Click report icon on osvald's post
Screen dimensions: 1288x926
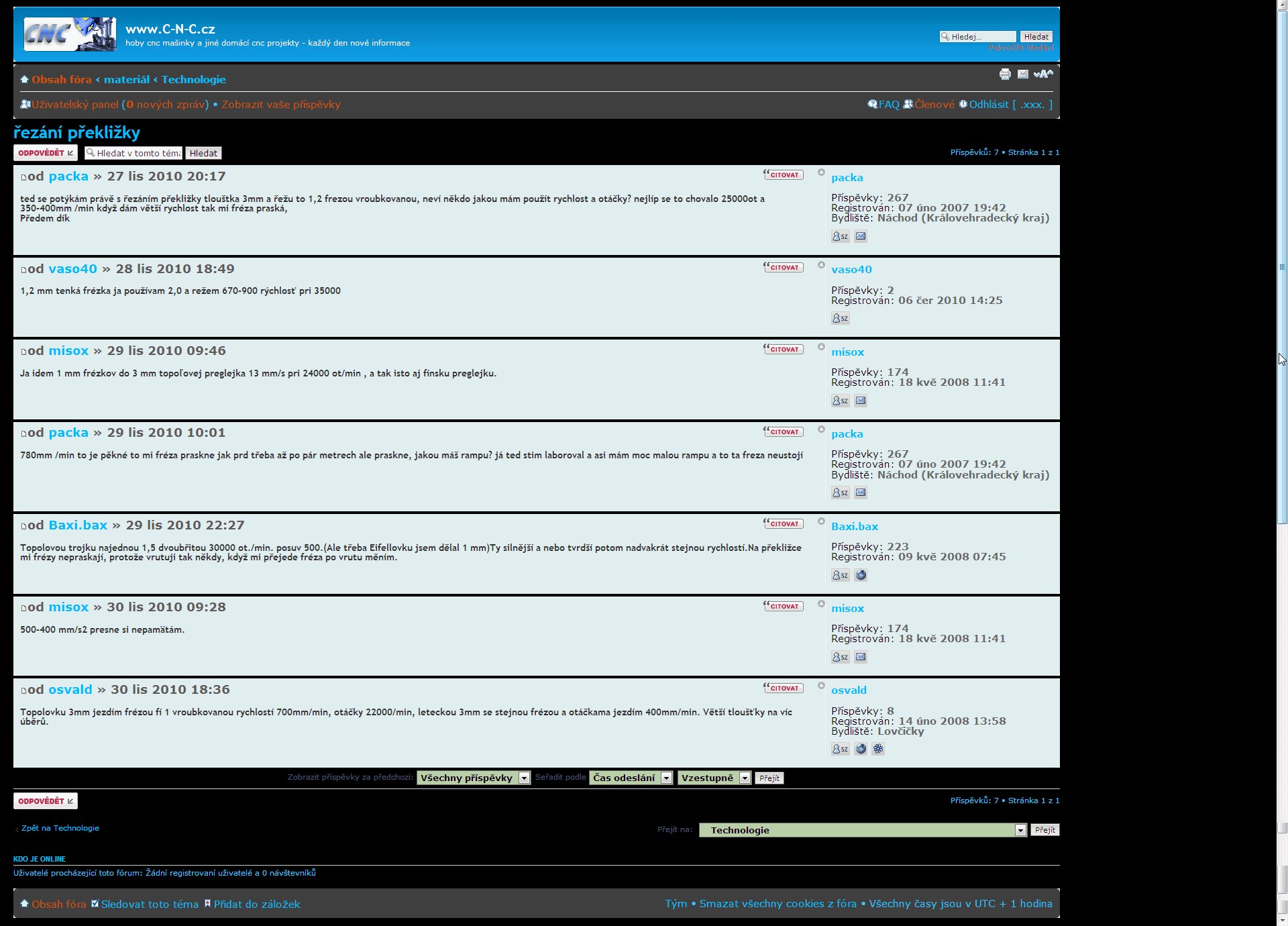point(821,686)
